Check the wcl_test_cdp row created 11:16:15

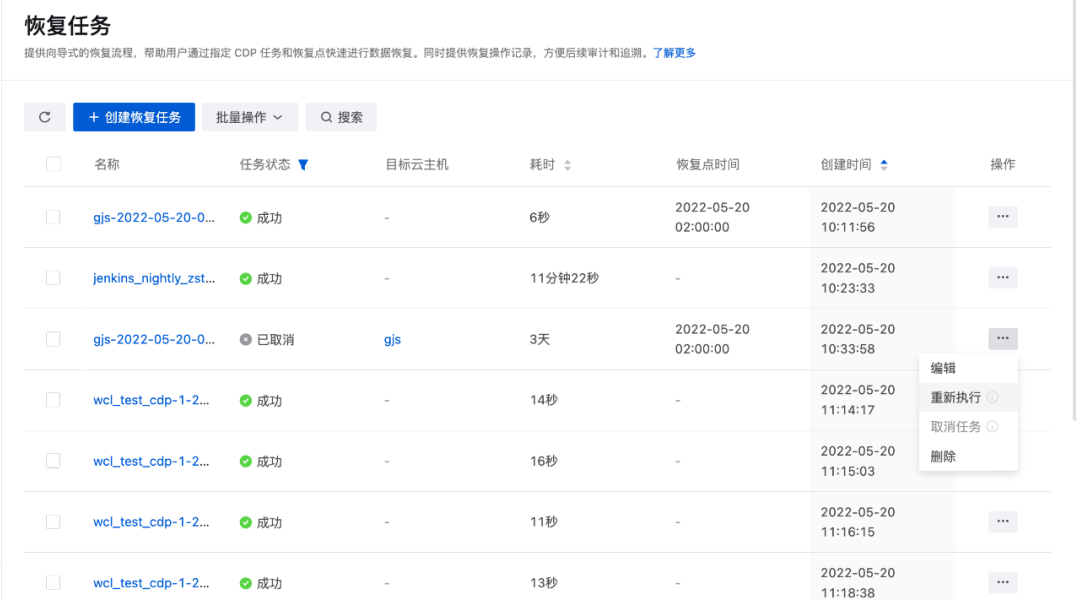click(53, 522)
